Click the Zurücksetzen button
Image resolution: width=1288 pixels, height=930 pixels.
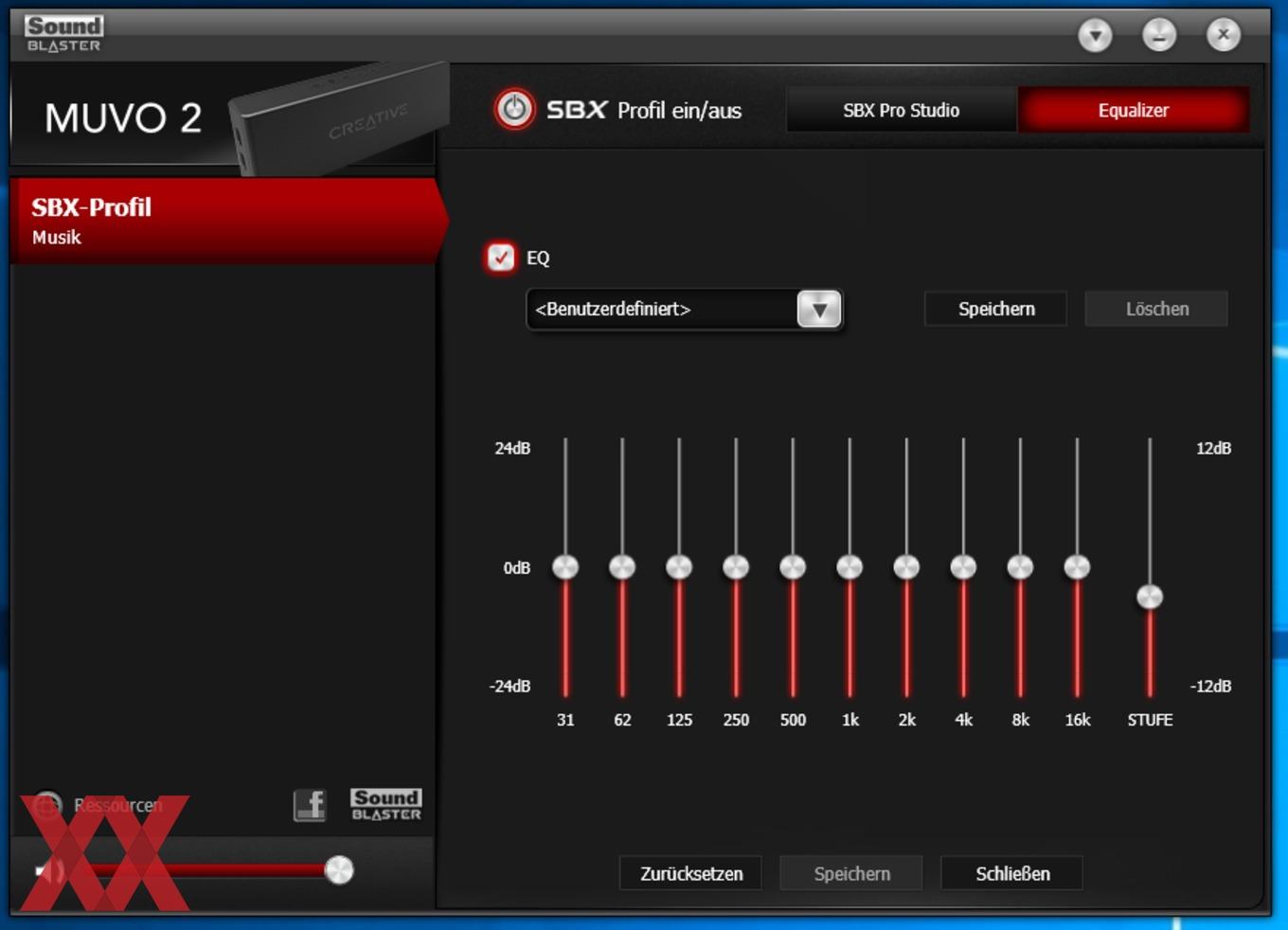690,873
